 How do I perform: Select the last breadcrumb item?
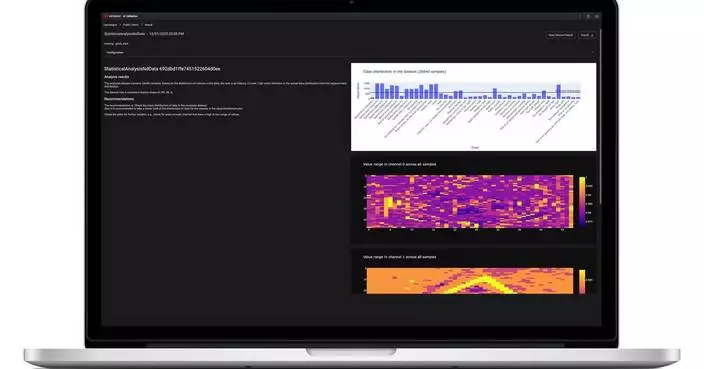(x=148, y=25)
